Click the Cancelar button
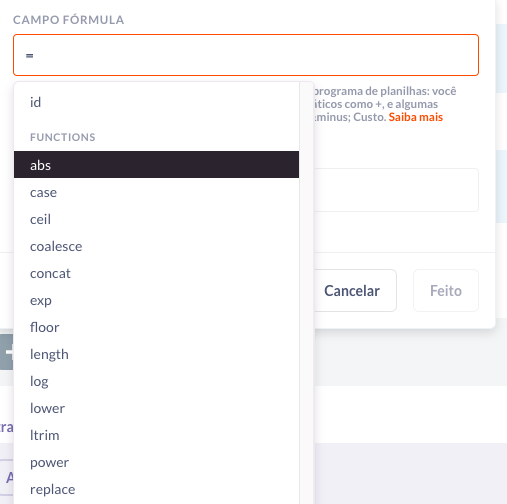This screenshot has height=504, width=507. 354,291
